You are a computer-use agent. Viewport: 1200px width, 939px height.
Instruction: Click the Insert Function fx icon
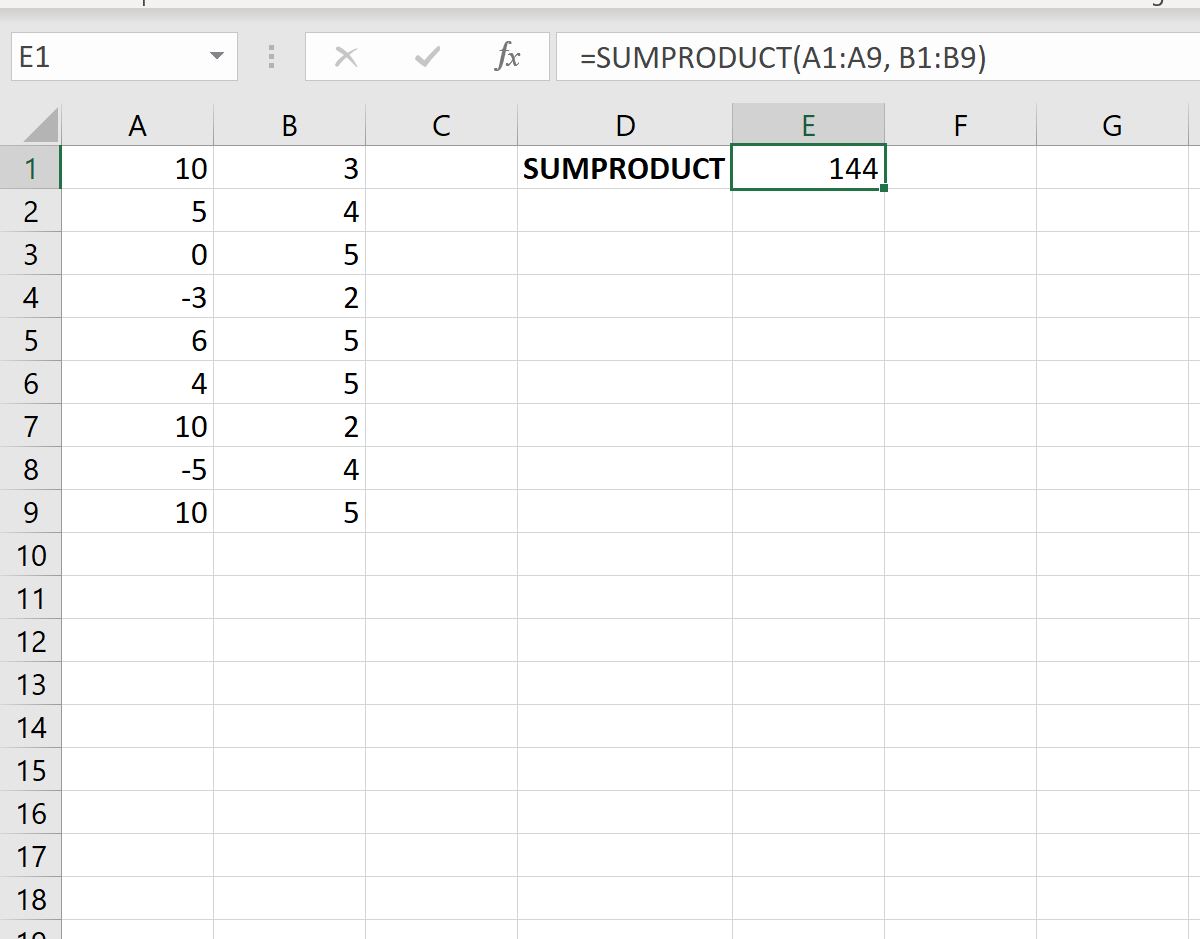click(508, 57)
